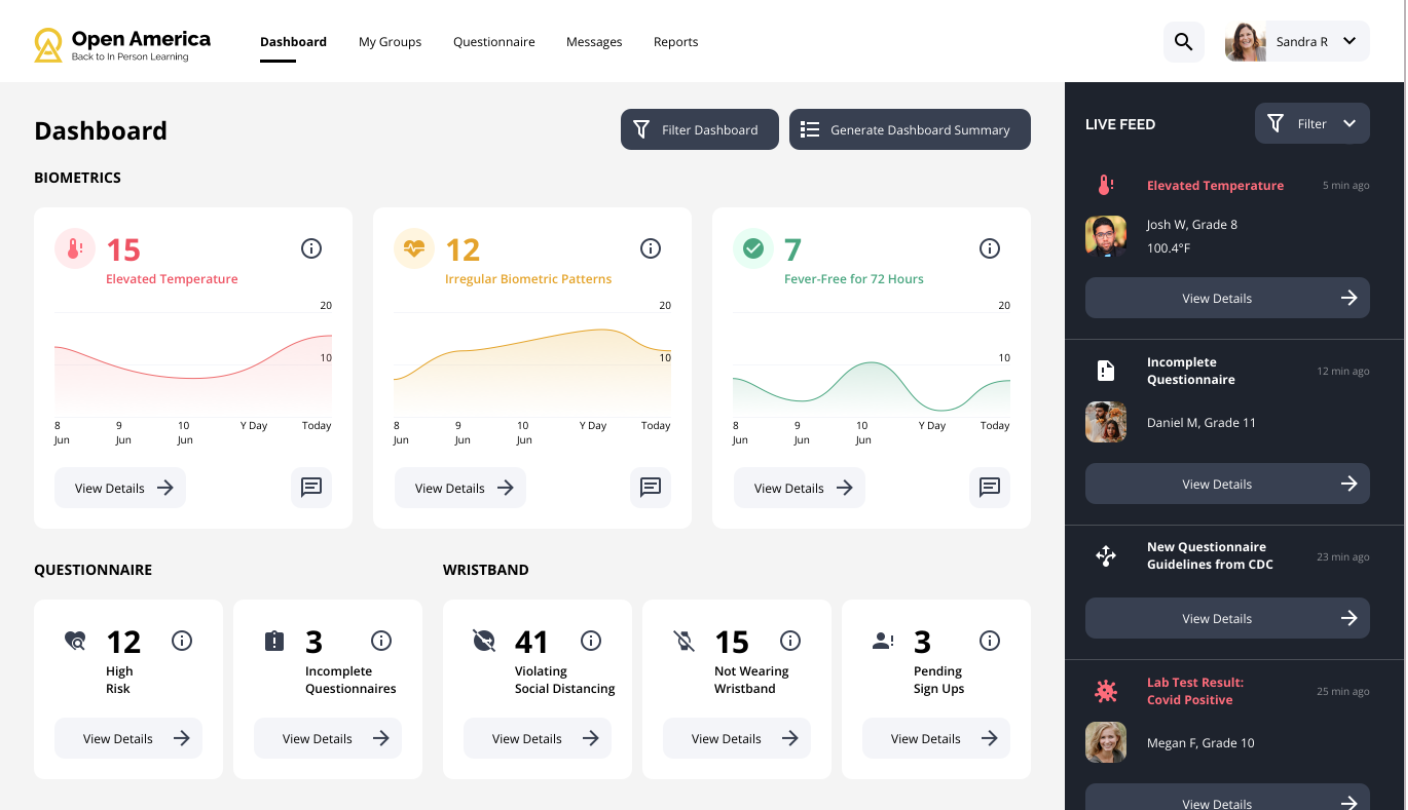
Task: Click the Covid Positive lab result icon in Live Feed
Action: coord(1106,690)
